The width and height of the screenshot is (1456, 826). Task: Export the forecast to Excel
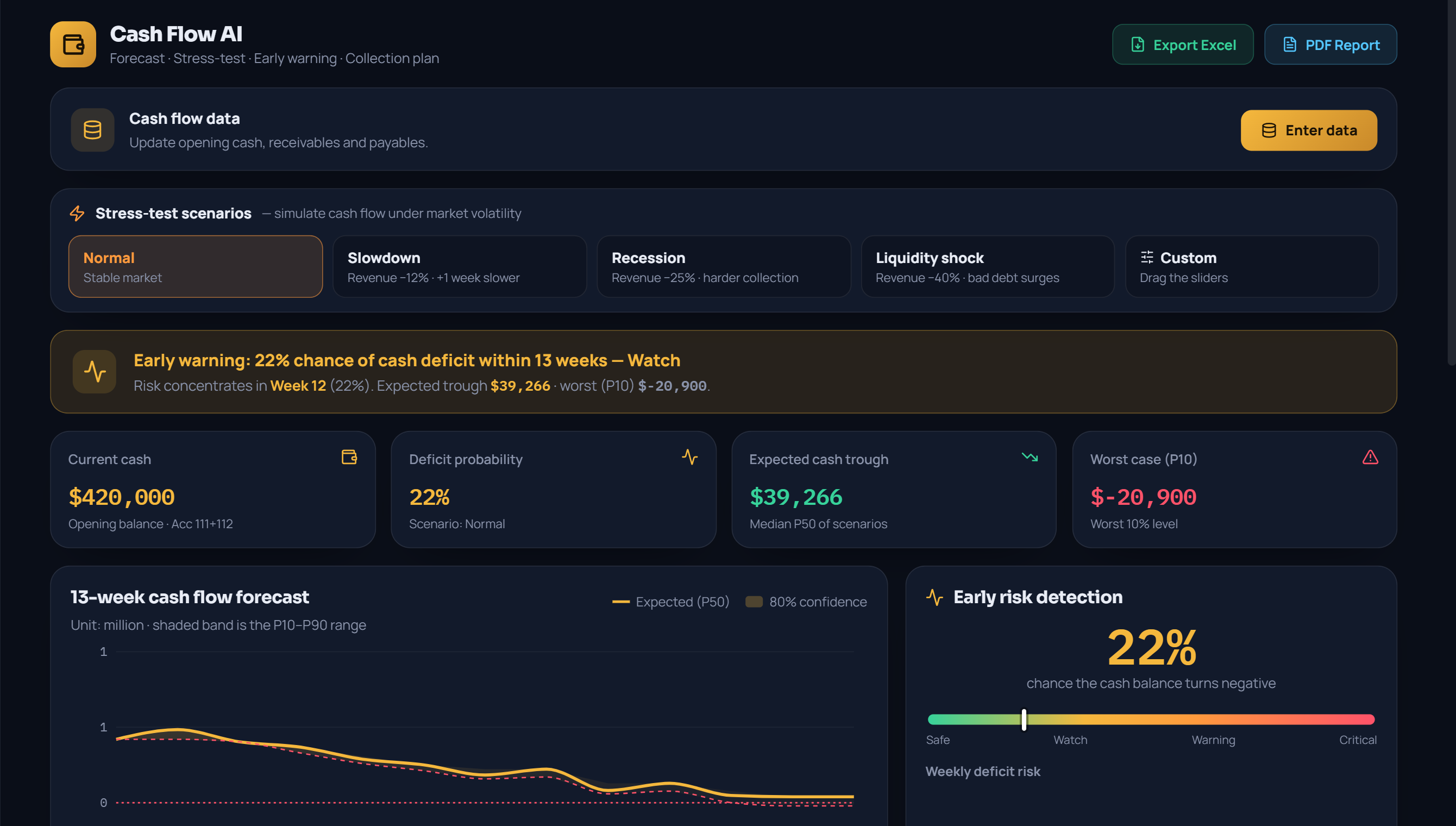(1183, 44)
